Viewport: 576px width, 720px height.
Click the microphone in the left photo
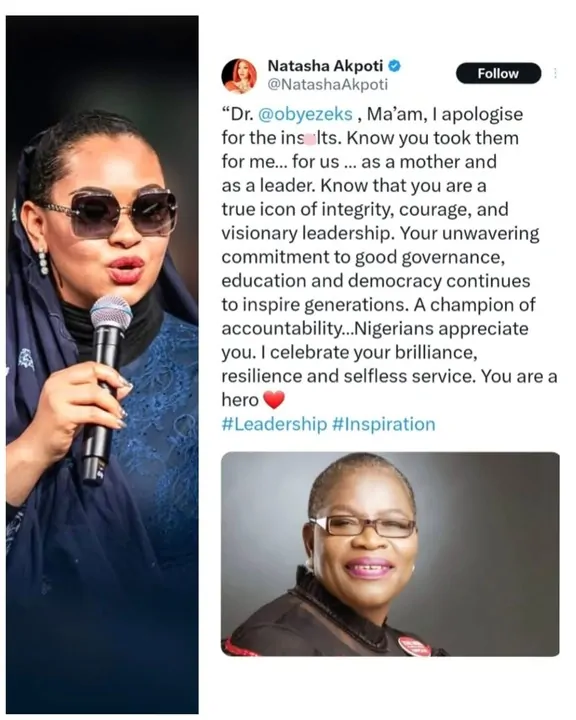(x=107, y=386)
